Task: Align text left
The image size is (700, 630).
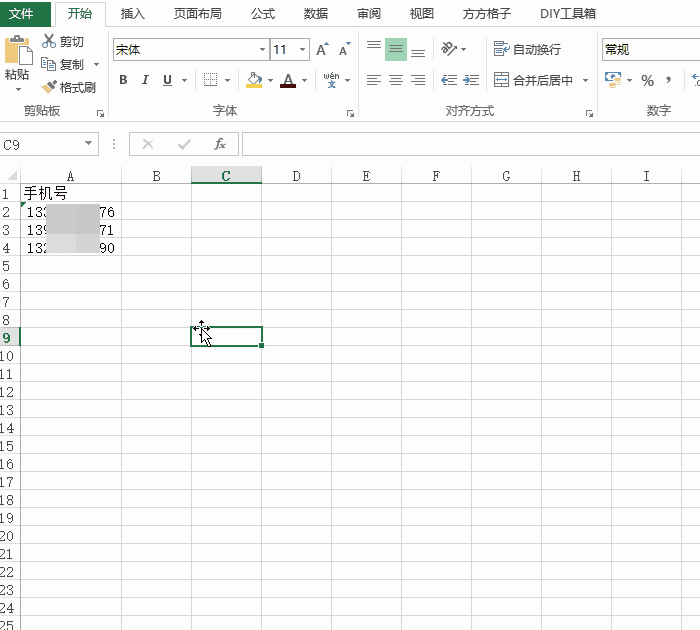Action: pyautogui.click(x=374, y=80)
